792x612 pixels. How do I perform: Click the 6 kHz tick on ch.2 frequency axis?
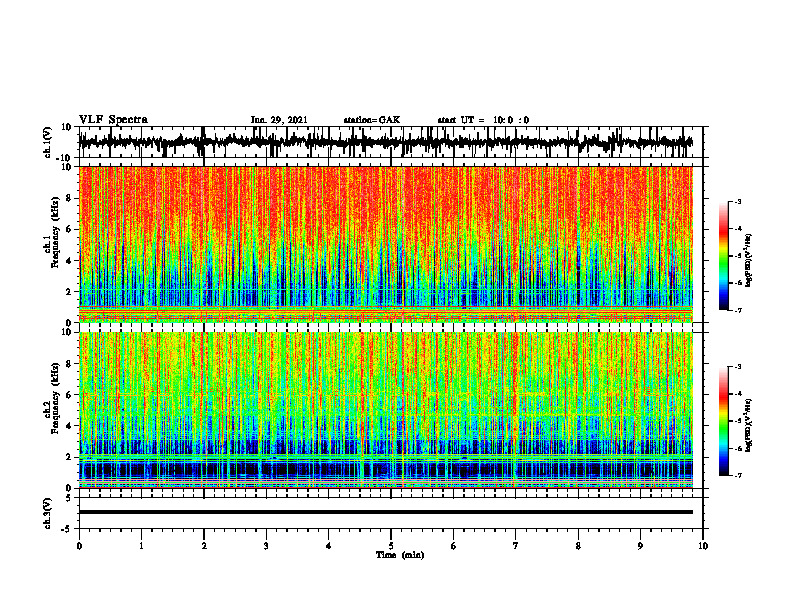click(69, 395)
